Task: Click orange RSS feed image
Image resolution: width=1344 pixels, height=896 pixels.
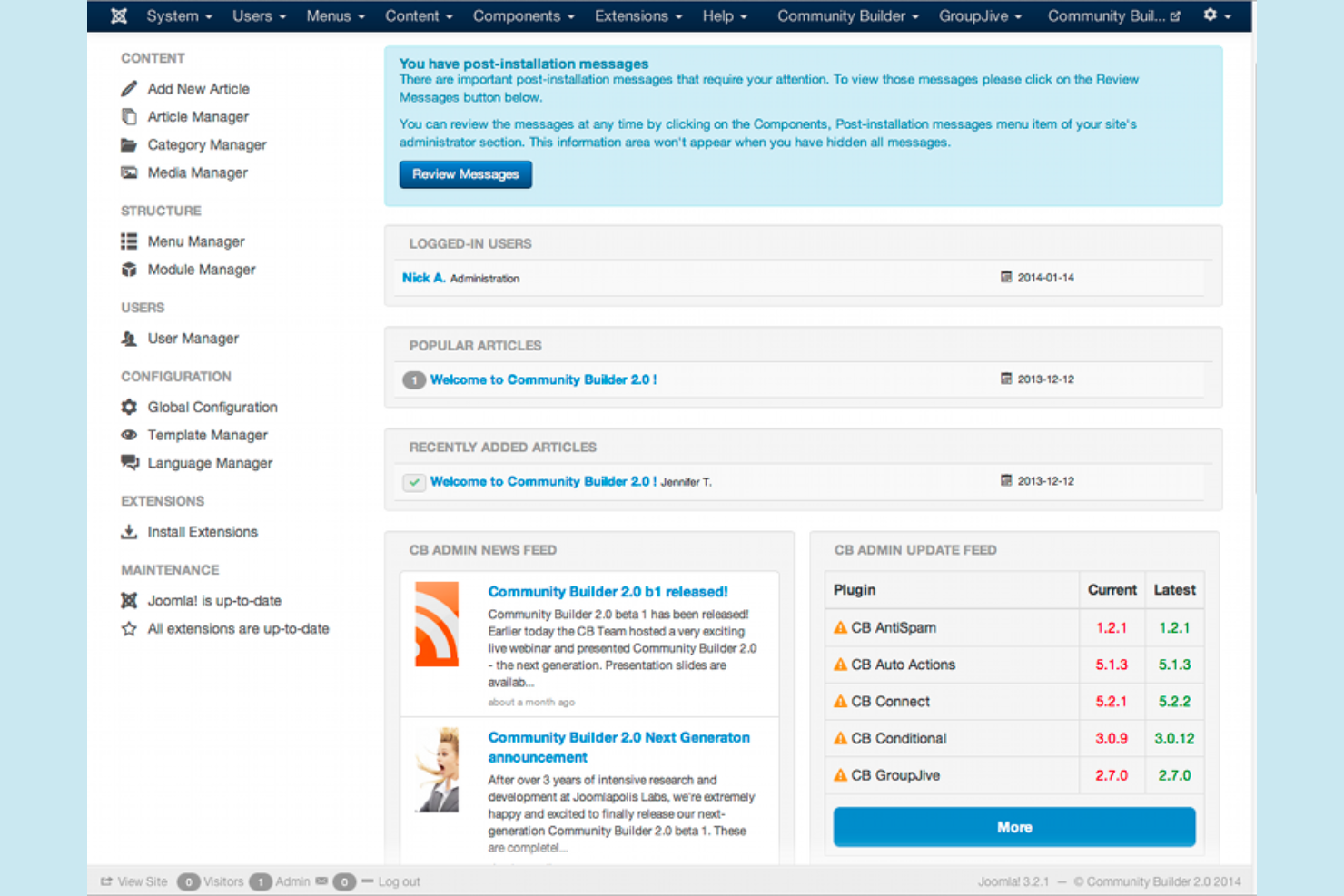Action: pyautogui.click(x=437, y=625)
